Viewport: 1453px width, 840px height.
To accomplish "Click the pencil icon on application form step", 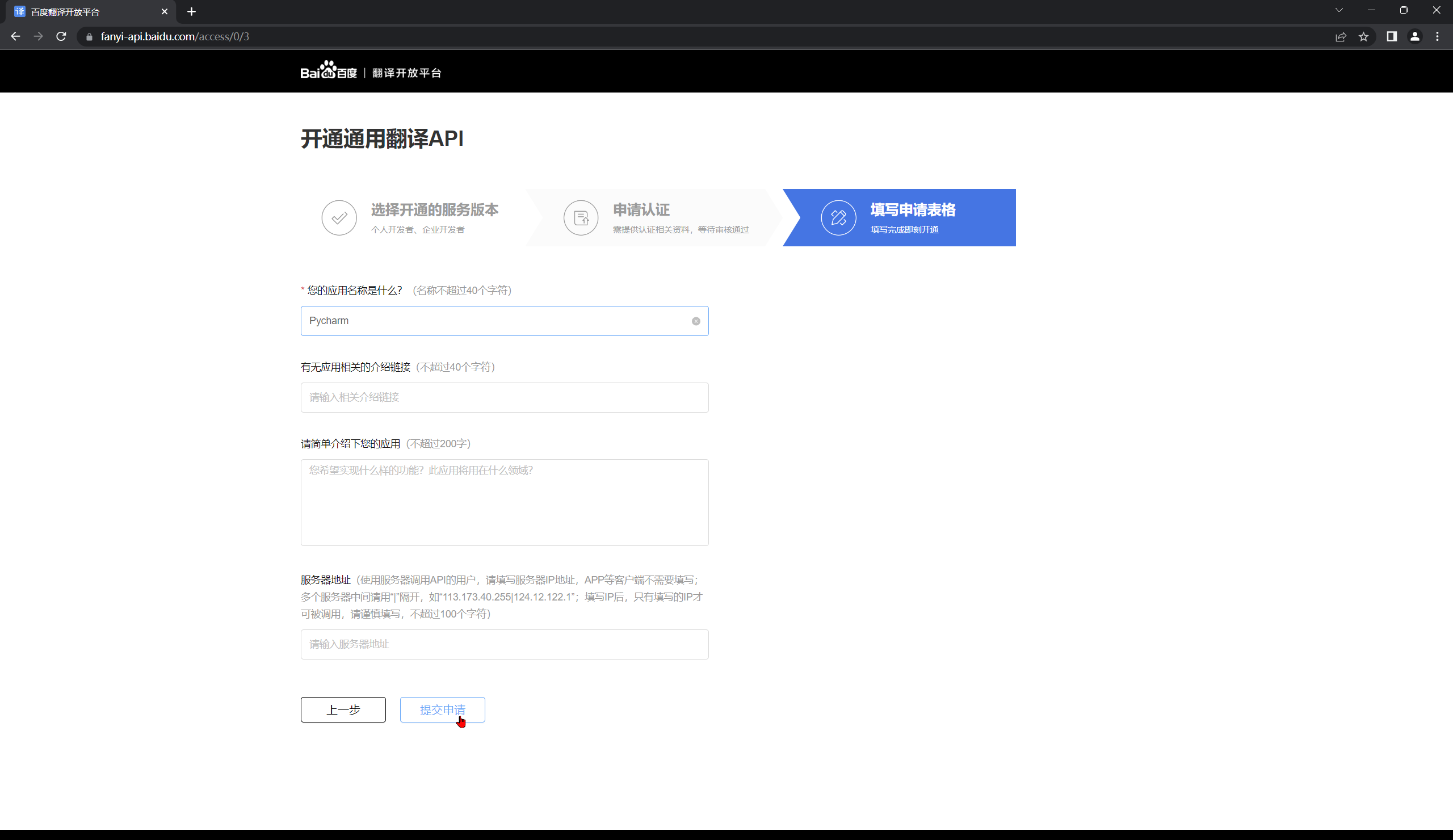I will [x=838, y=218].
